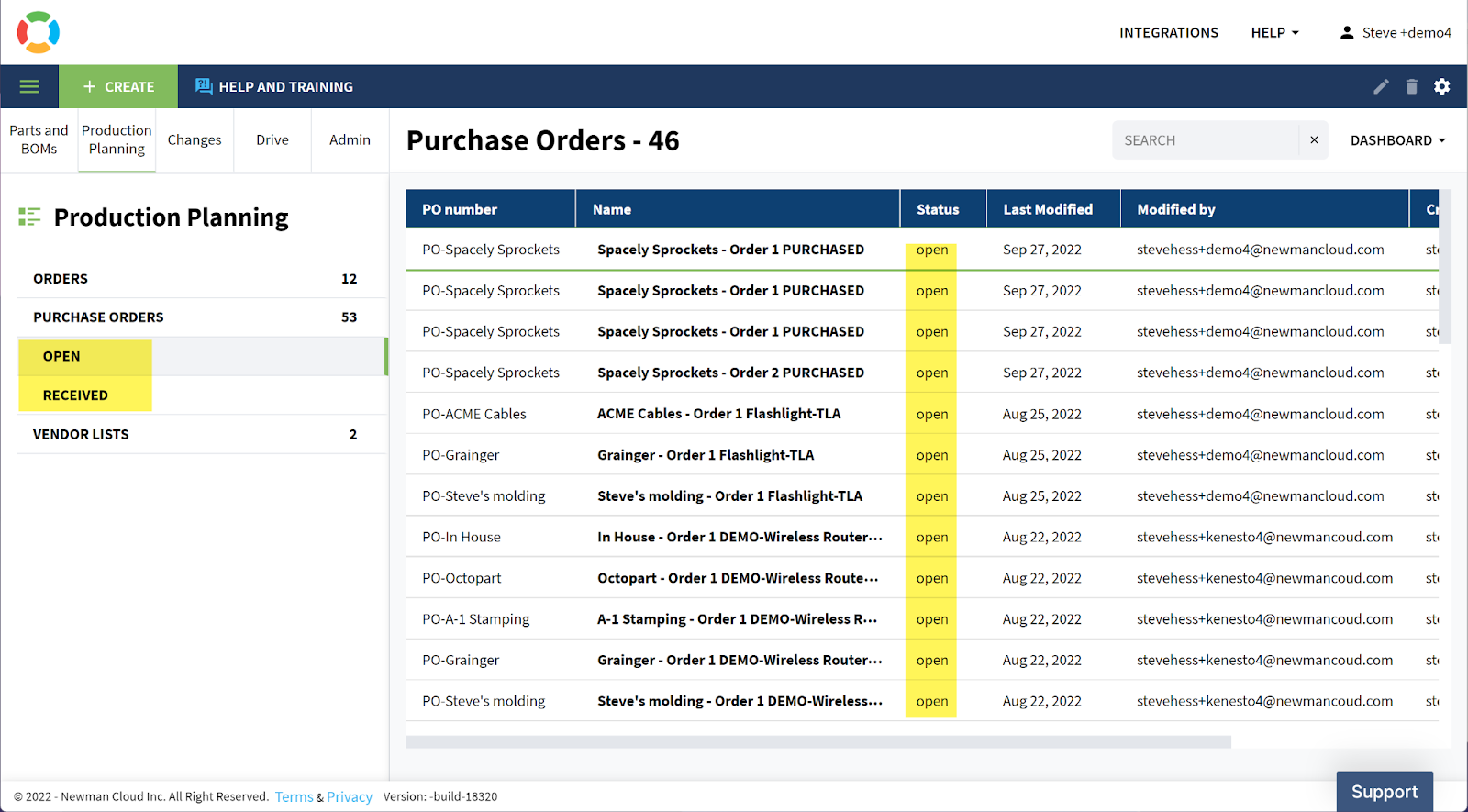Click the PO-A-1 Stamping cell
The width and height of the screenshot is (1468, 812).
pyautogui.click(x=476, y=619)
